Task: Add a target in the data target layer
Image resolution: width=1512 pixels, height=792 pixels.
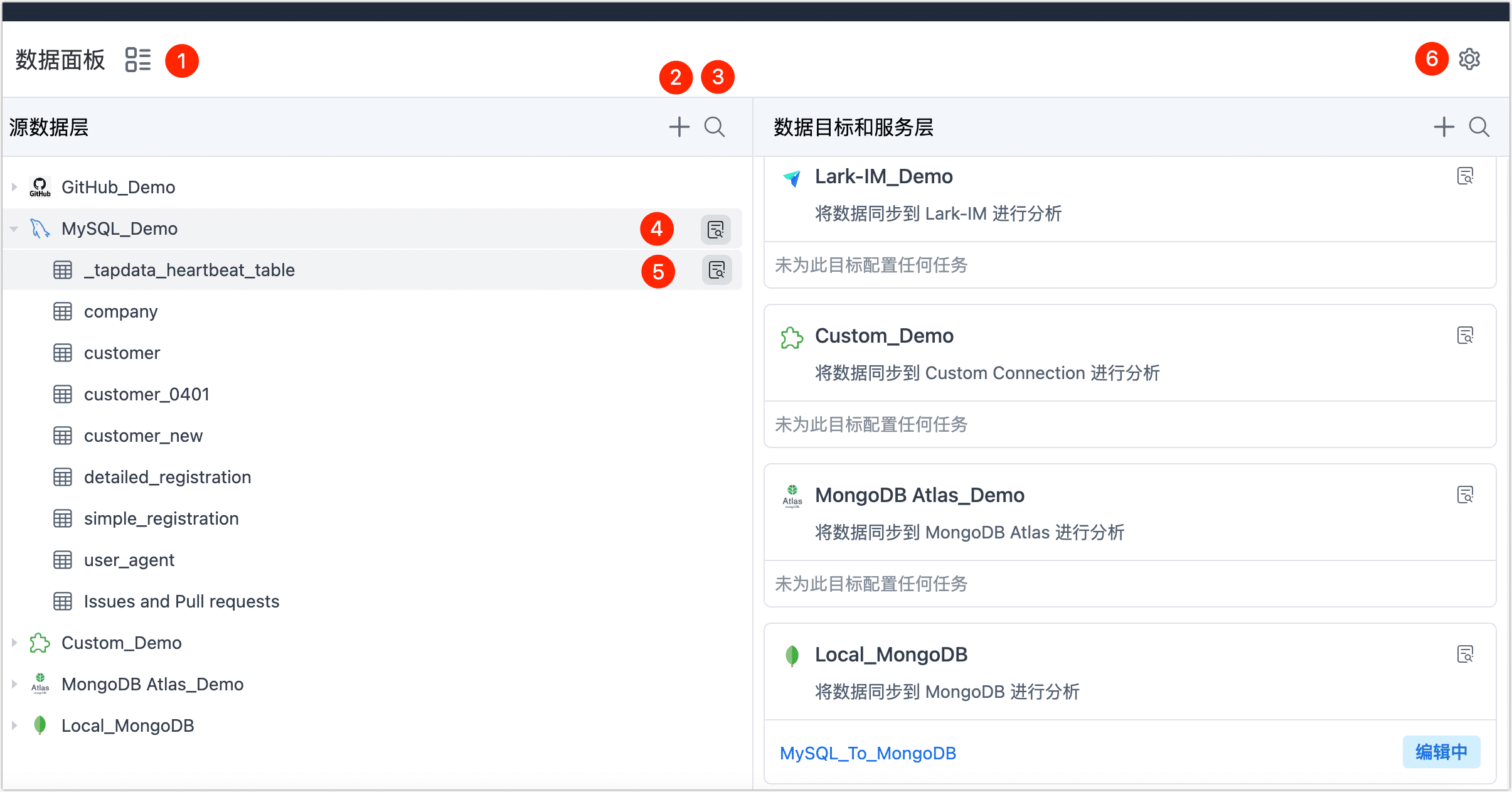Action: pyautogui.click(x=1444, y=127)
